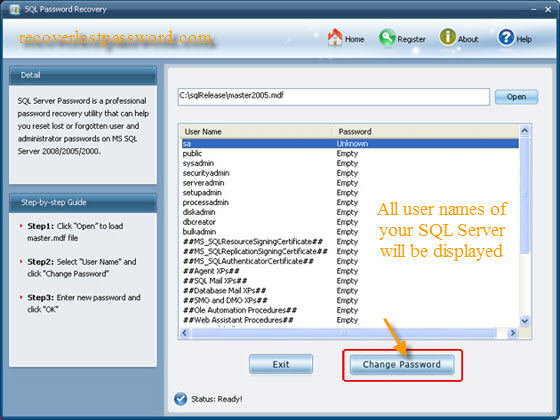Click the Status: Ready! text
560x420 pixels.
(x=216, y=399)
